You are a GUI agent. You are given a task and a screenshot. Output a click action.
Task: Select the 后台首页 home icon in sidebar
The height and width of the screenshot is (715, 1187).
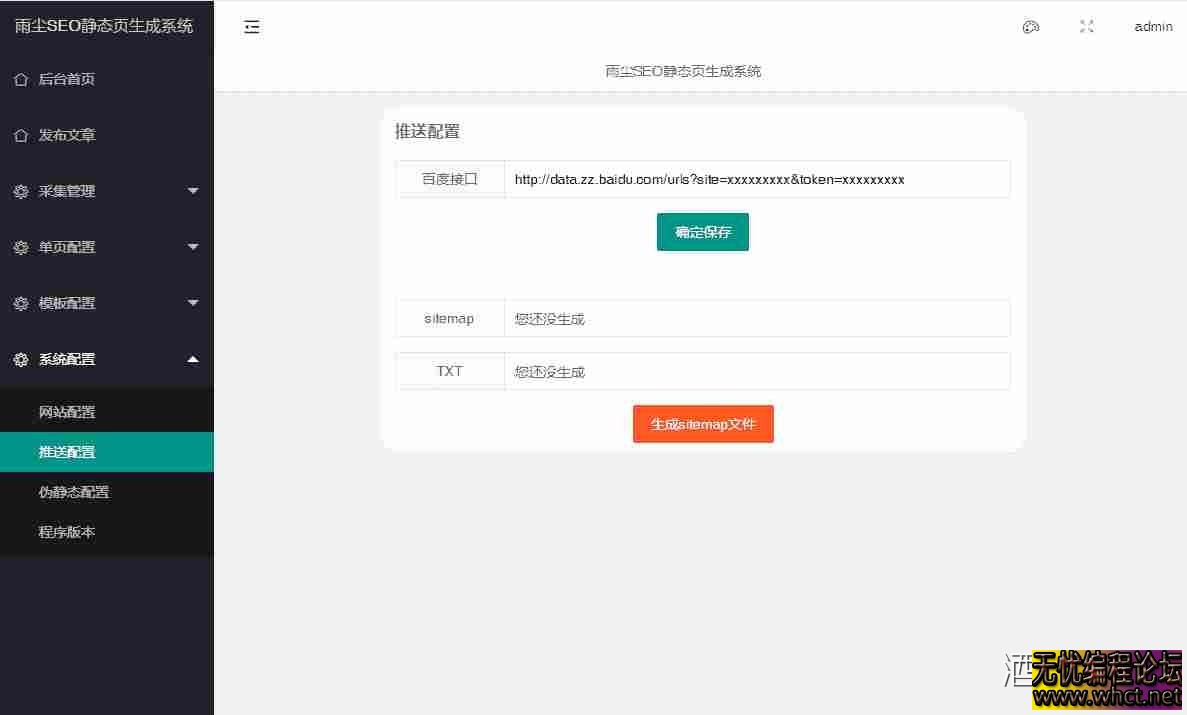click(x=21, y=79)
